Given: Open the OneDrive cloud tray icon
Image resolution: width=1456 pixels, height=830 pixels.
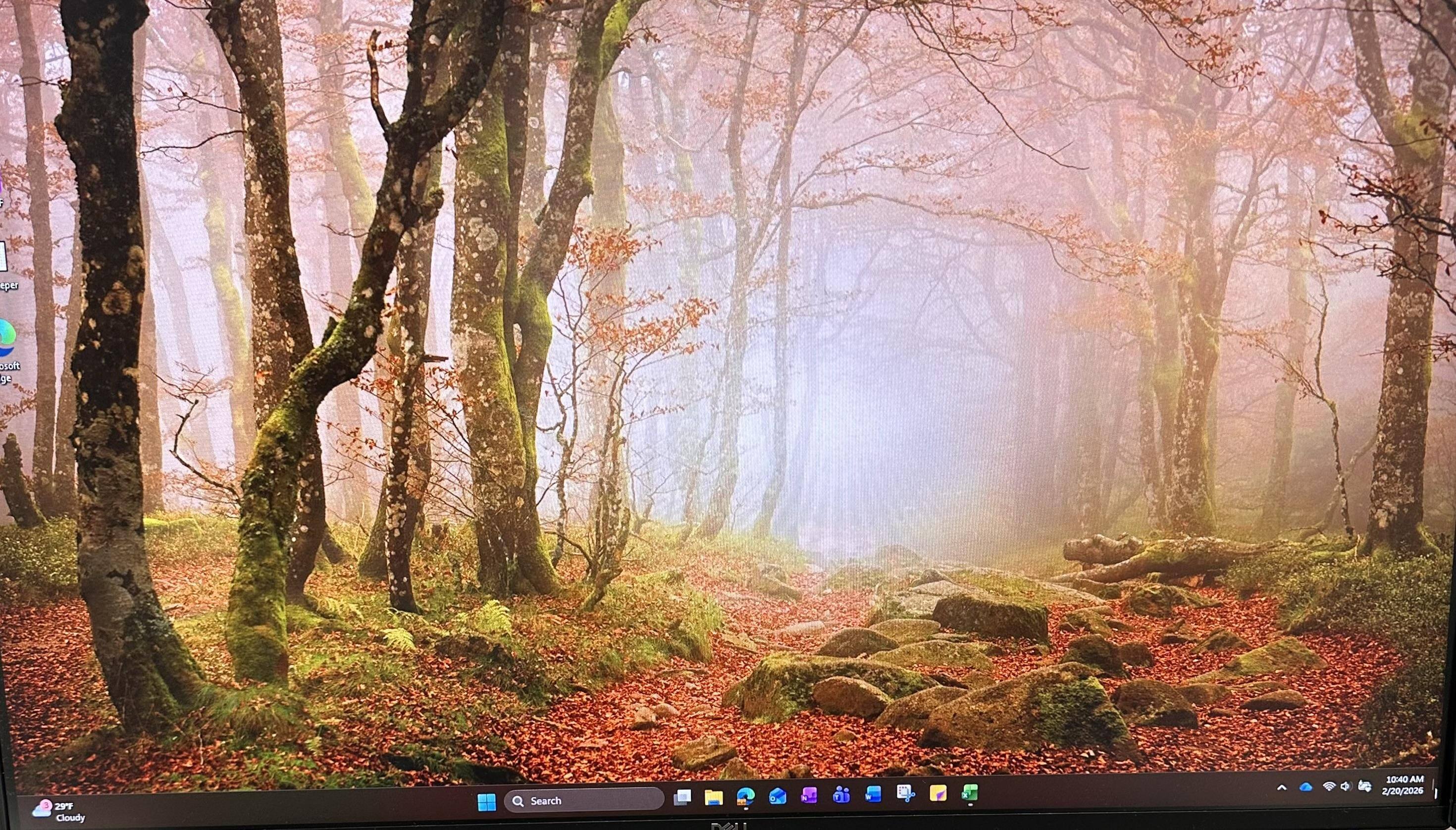Looking at the screenshot, I should pyautogui.click(x=1305, y=787).
